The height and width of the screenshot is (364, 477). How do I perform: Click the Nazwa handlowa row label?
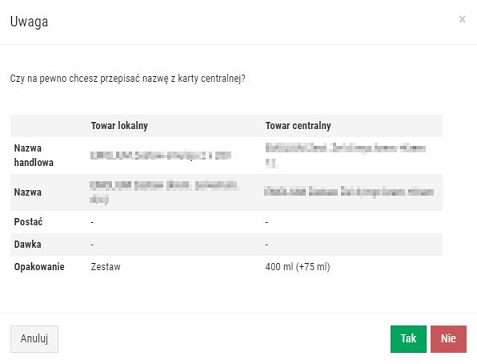(33, 155)
